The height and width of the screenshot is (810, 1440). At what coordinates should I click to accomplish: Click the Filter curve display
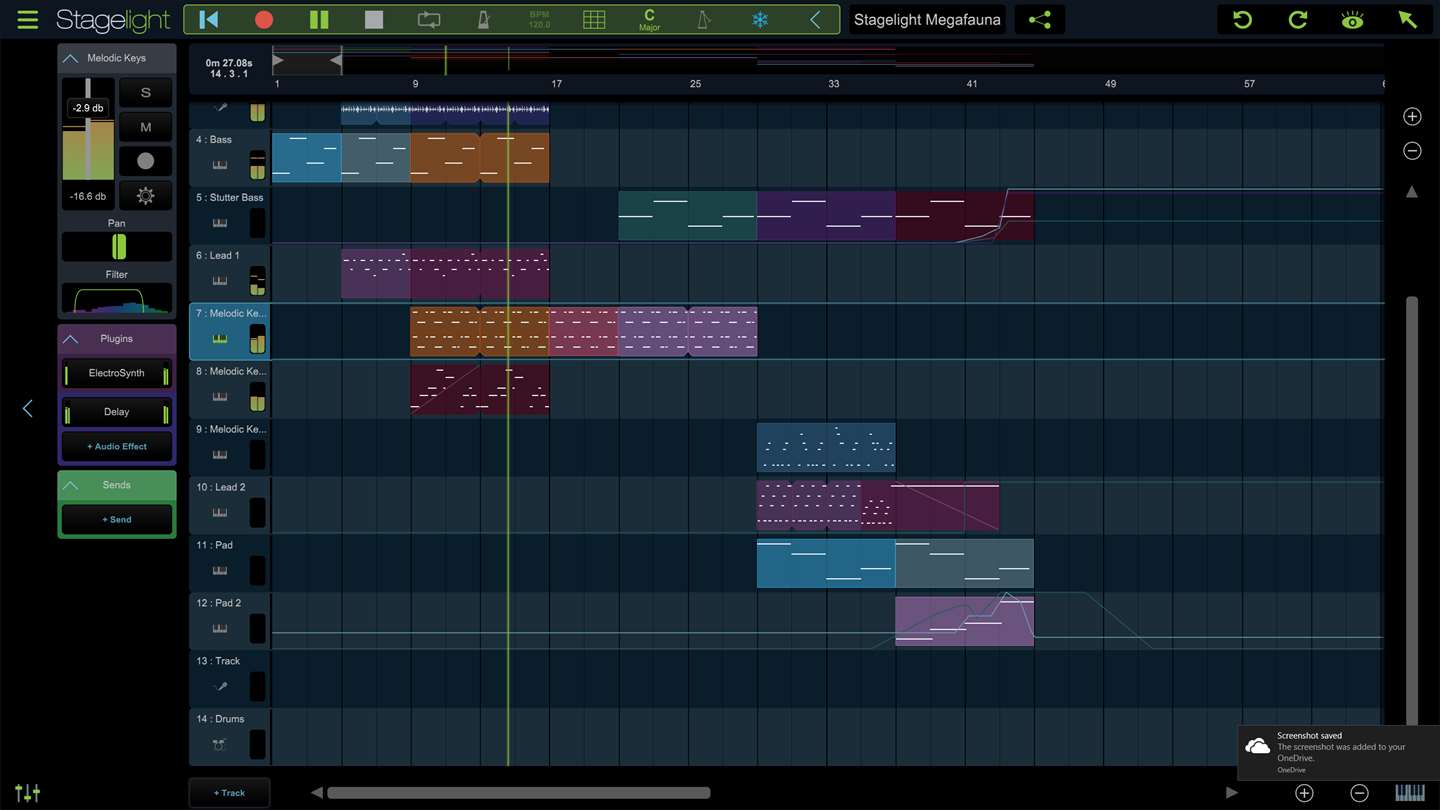tap(117, 299)
